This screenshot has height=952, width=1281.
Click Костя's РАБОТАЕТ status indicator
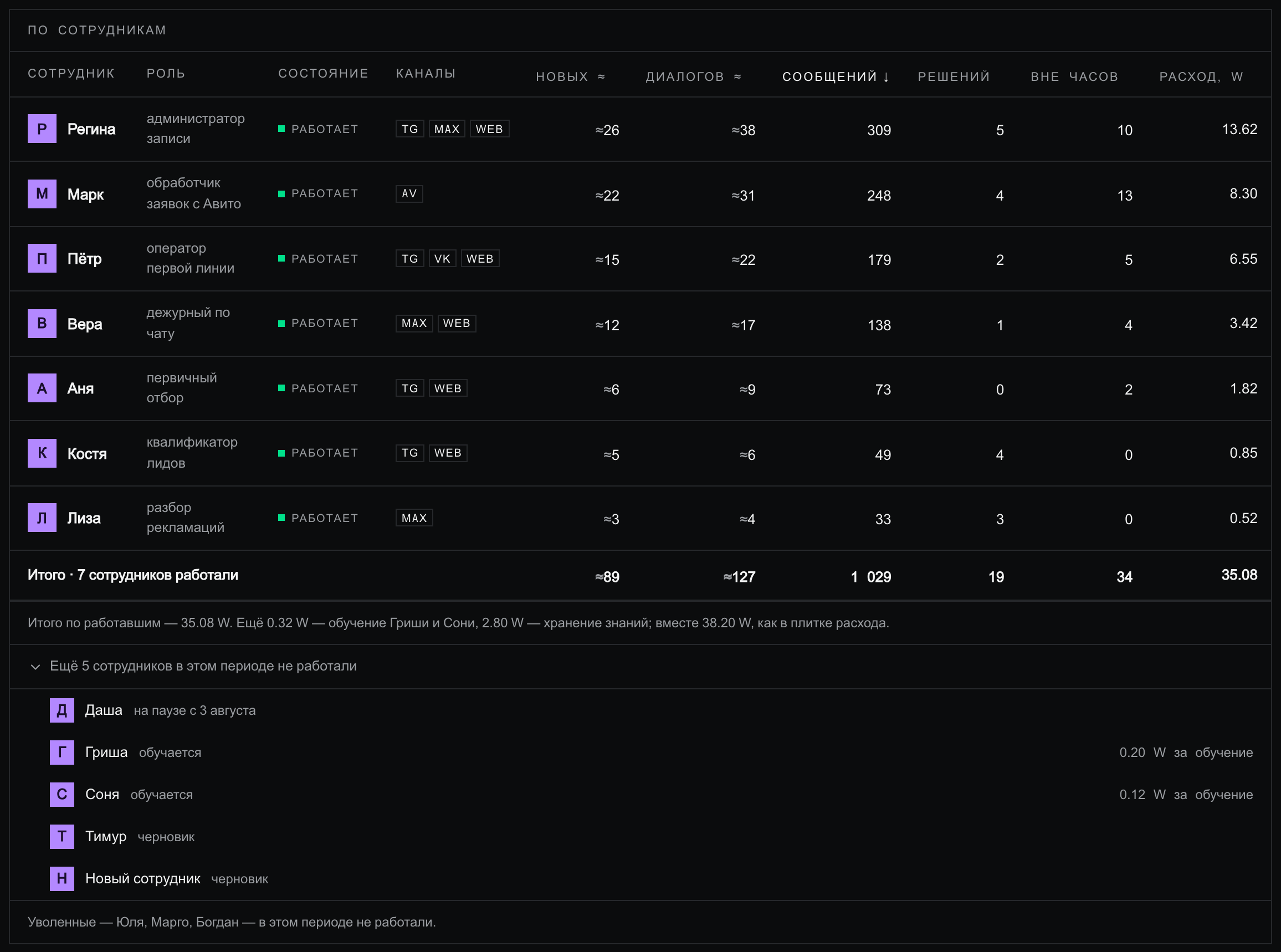coord(318,453)
